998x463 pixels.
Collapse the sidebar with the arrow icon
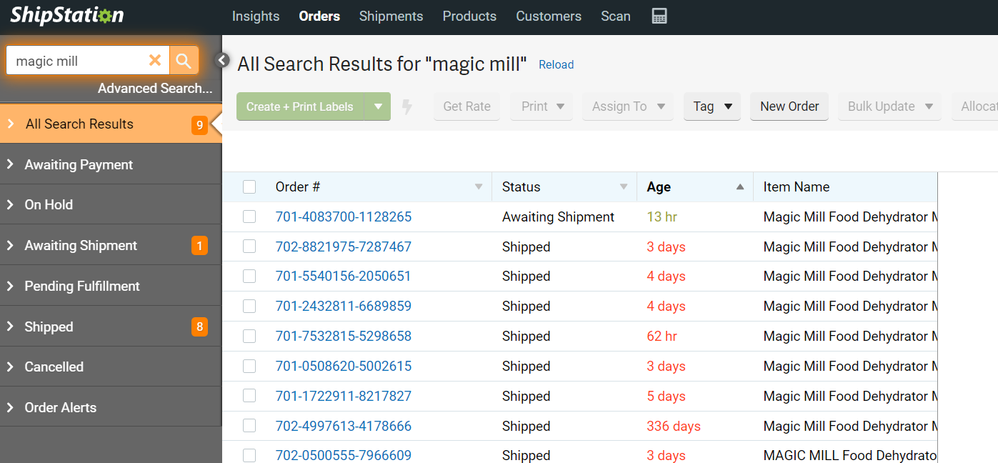click(223, 60)
